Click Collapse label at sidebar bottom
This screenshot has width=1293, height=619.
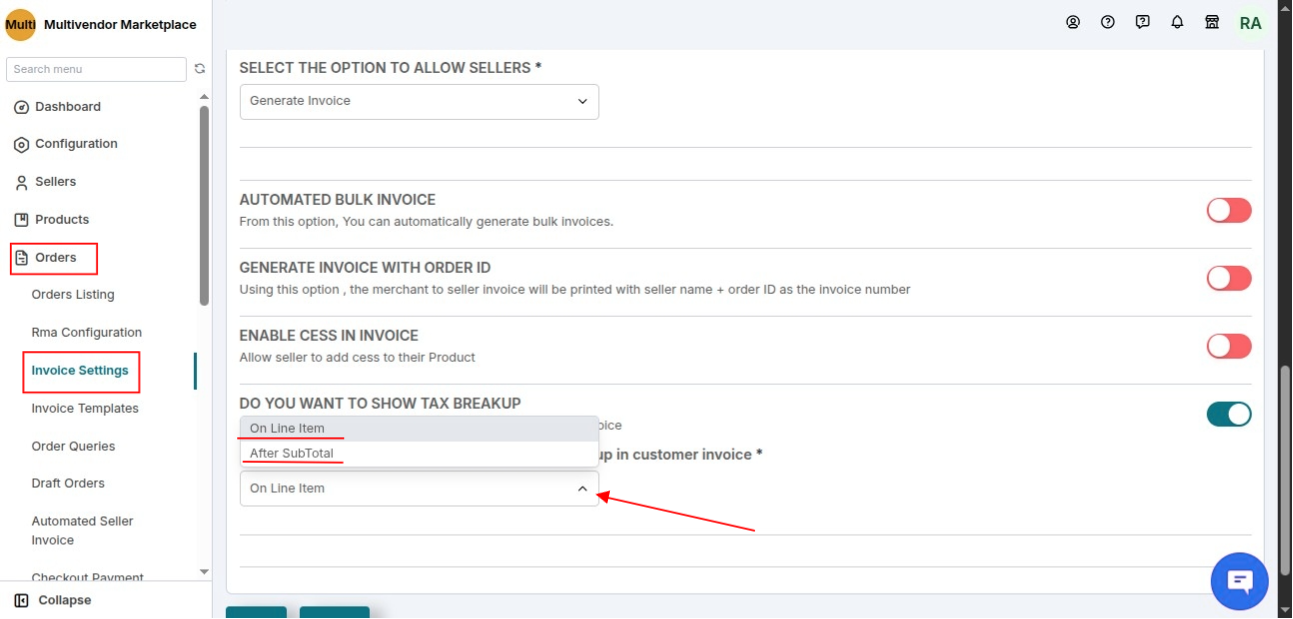tap(65, 601)
